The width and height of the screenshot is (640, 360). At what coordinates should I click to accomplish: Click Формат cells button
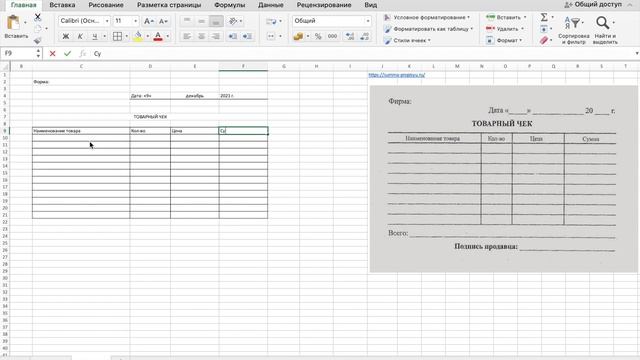[x=504, y=40]
